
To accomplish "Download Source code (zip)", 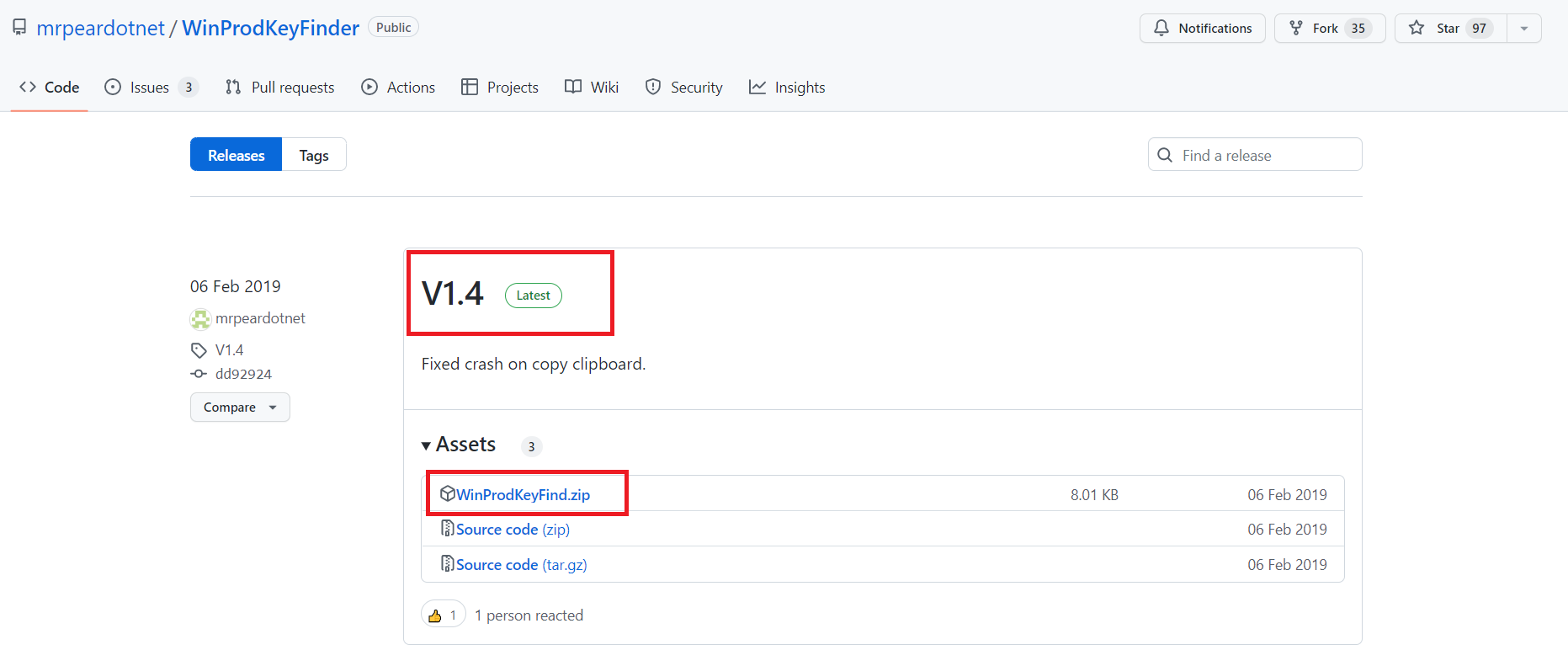I will click(x=513, y=530).
